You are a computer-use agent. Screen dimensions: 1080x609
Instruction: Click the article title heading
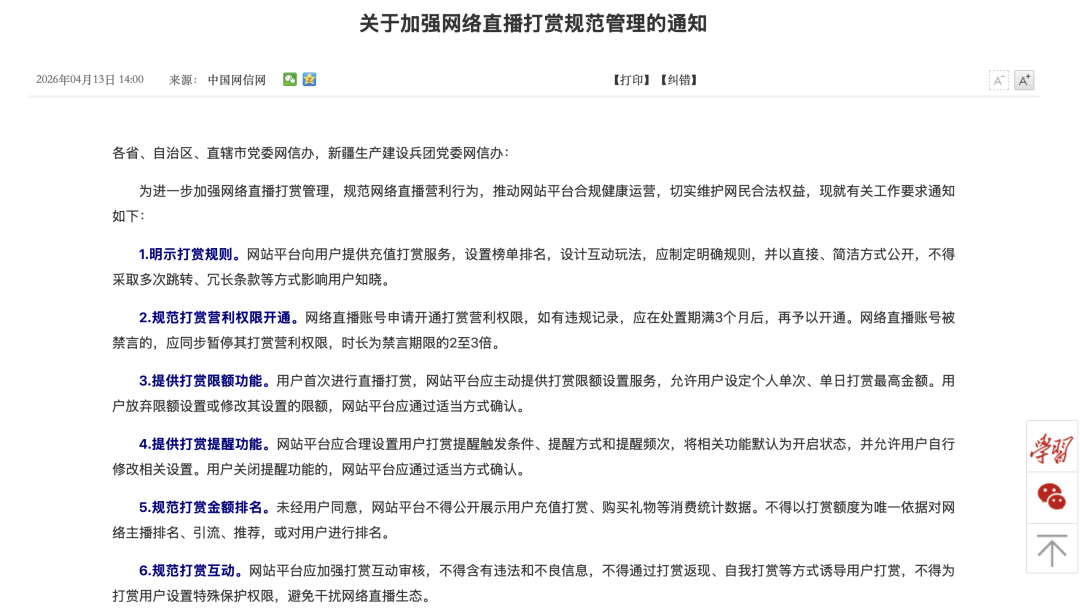(x=533, y=24)
